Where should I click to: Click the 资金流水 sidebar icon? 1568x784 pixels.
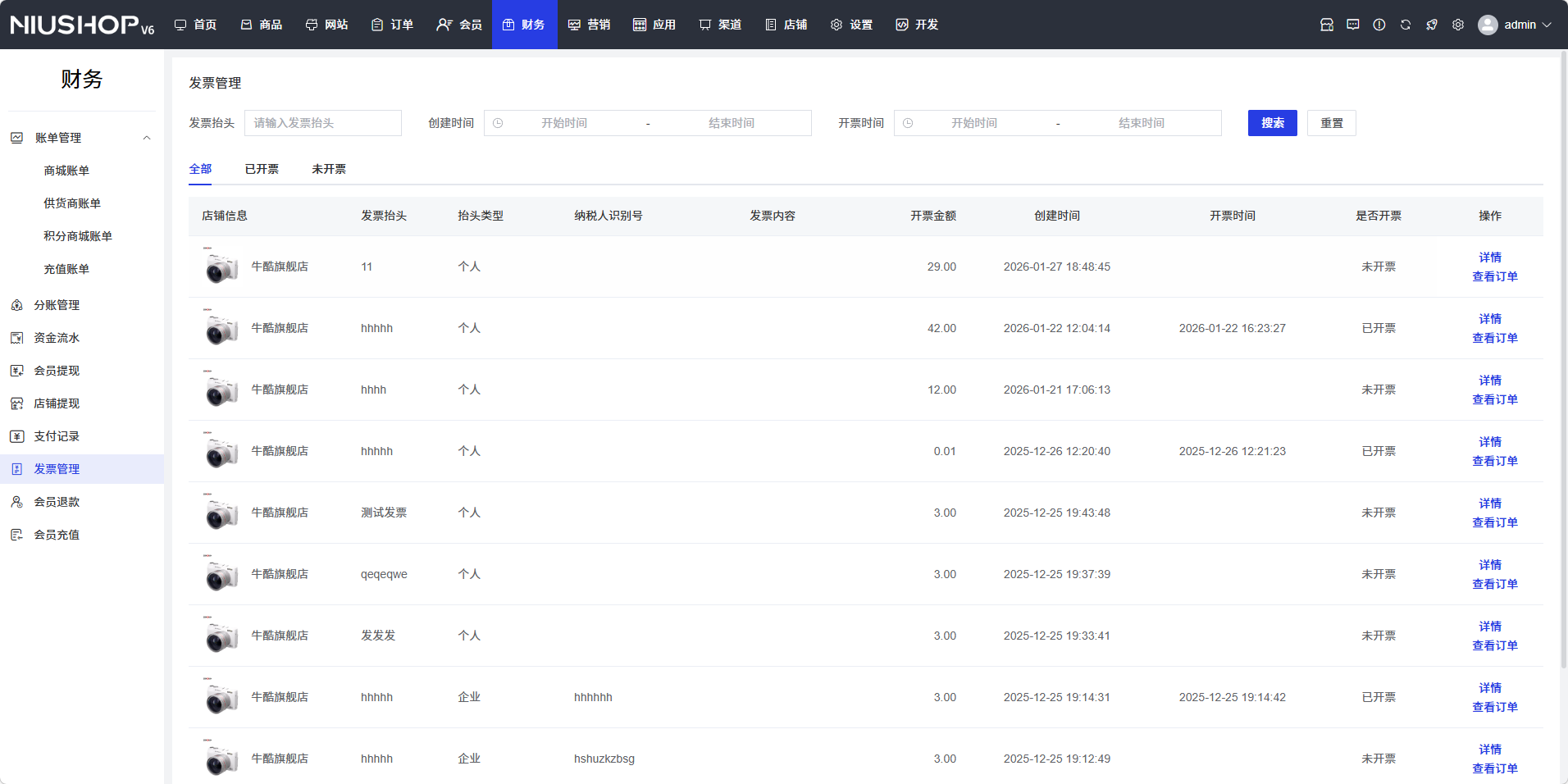tap(16, 338)
